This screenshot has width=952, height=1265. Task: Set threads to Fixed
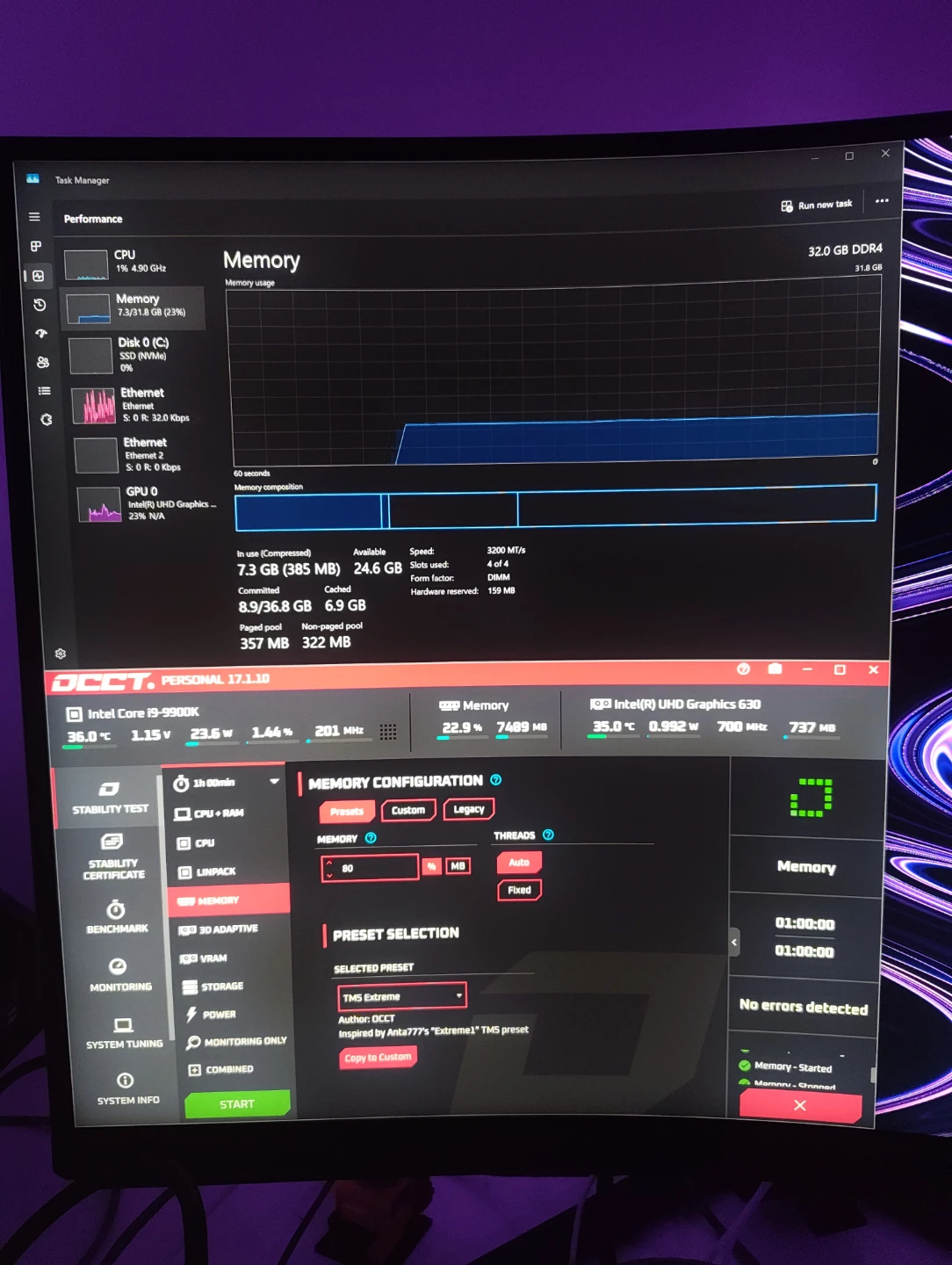coord(519,890)
